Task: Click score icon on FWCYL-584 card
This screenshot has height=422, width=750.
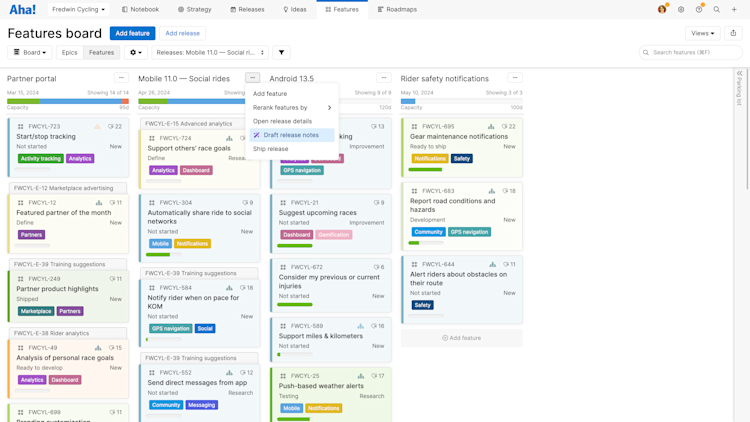Action: click(229, 288)
